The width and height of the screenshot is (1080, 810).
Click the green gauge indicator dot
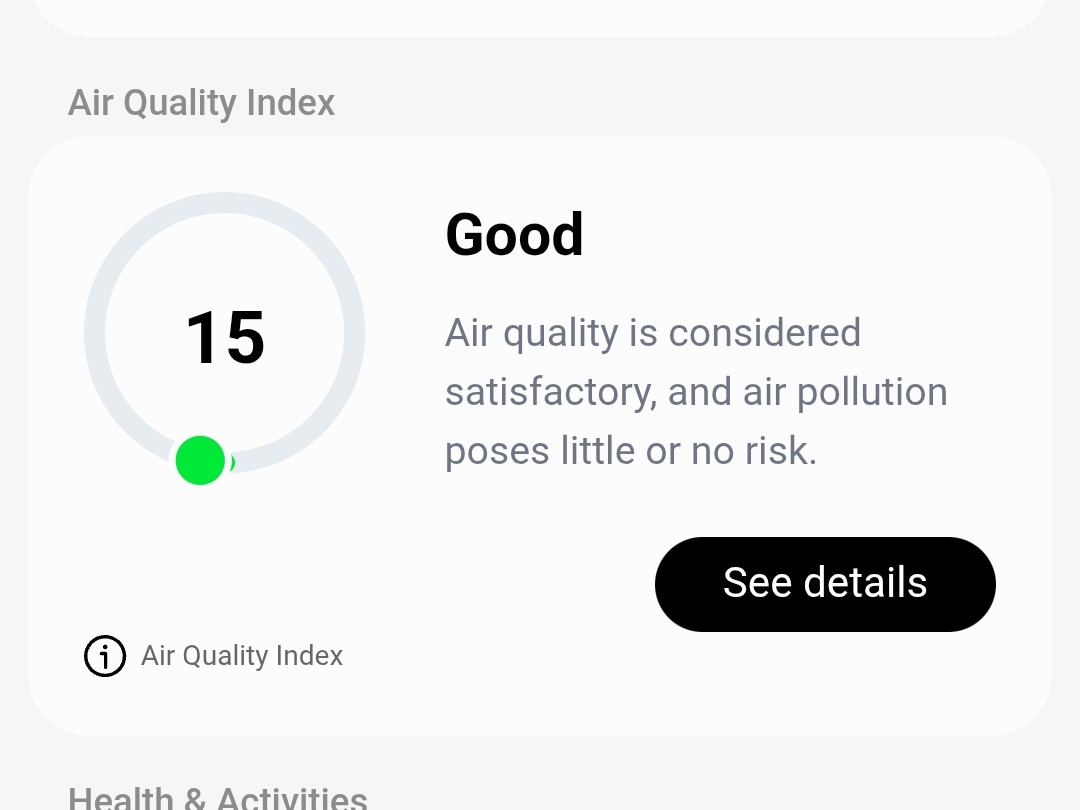(200, 460)
